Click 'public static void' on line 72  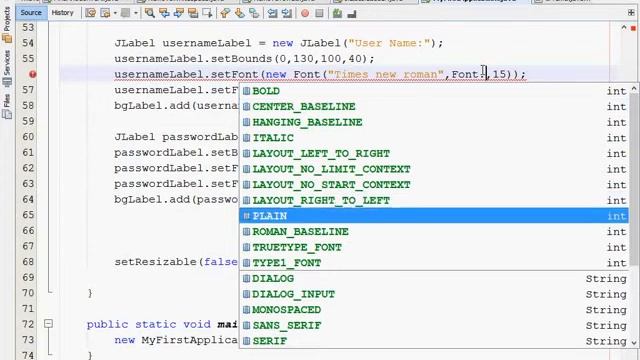[149, 324]
